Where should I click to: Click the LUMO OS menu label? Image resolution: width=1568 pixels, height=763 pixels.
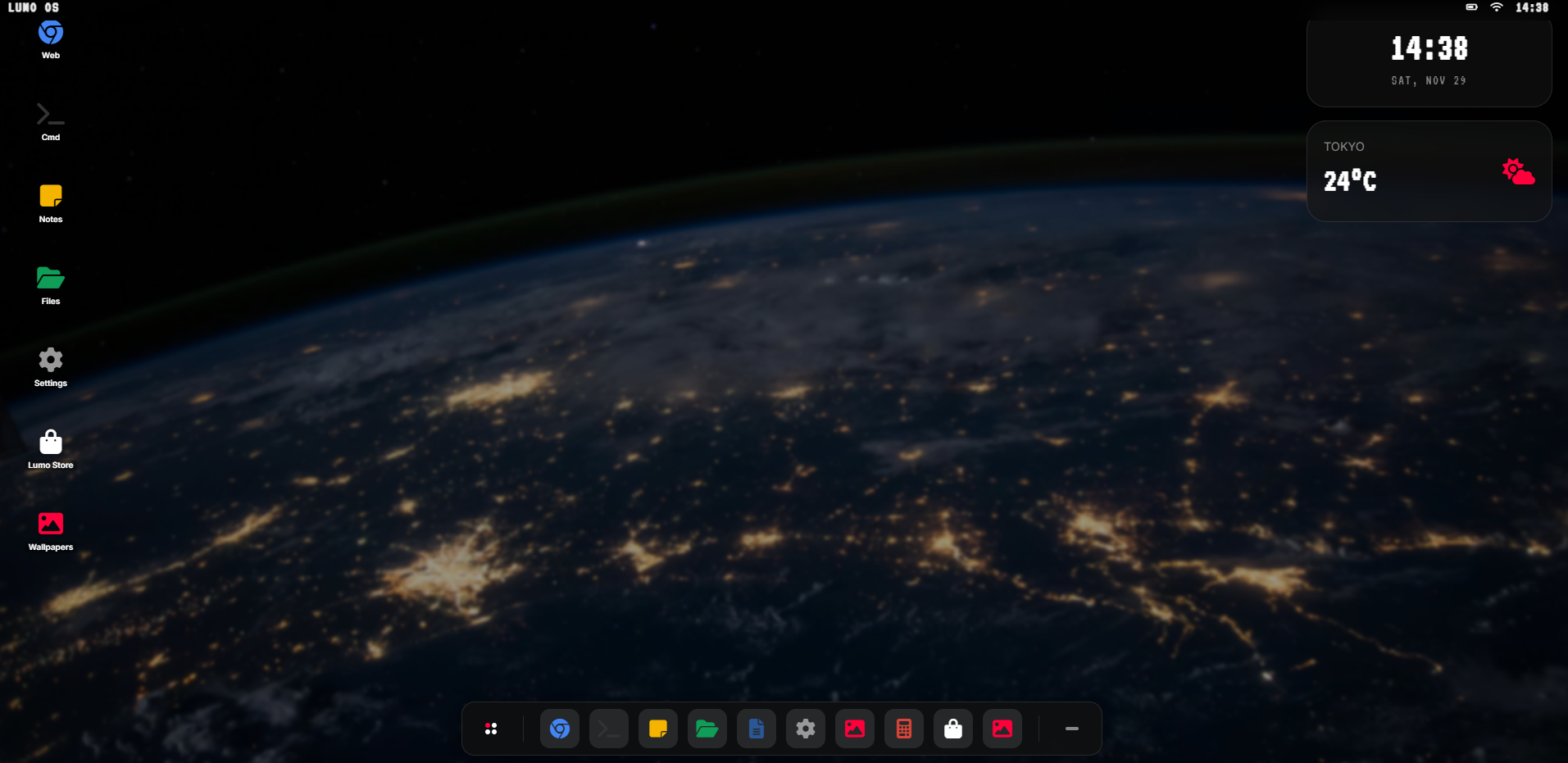(32, 7)
